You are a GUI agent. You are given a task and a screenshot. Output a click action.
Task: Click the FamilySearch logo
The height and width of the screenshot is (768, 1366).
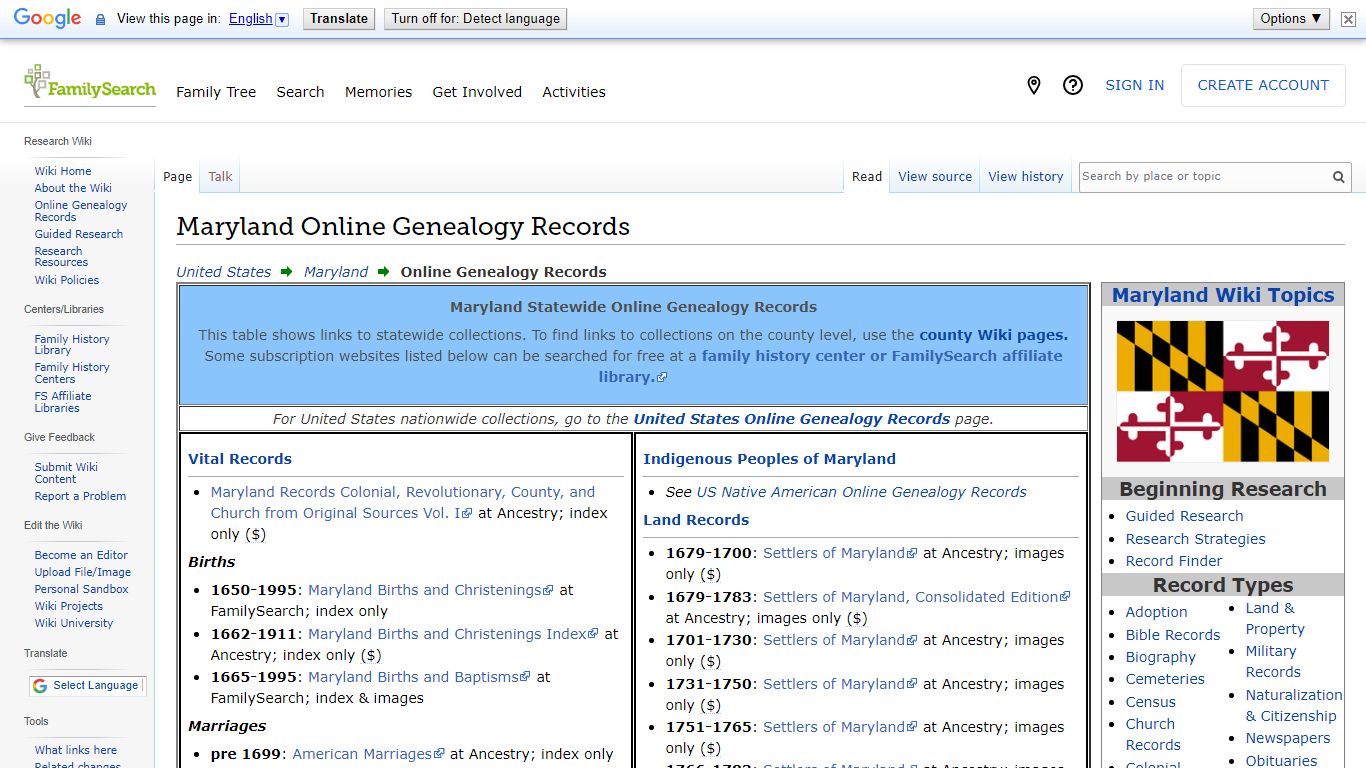(90, 84)
